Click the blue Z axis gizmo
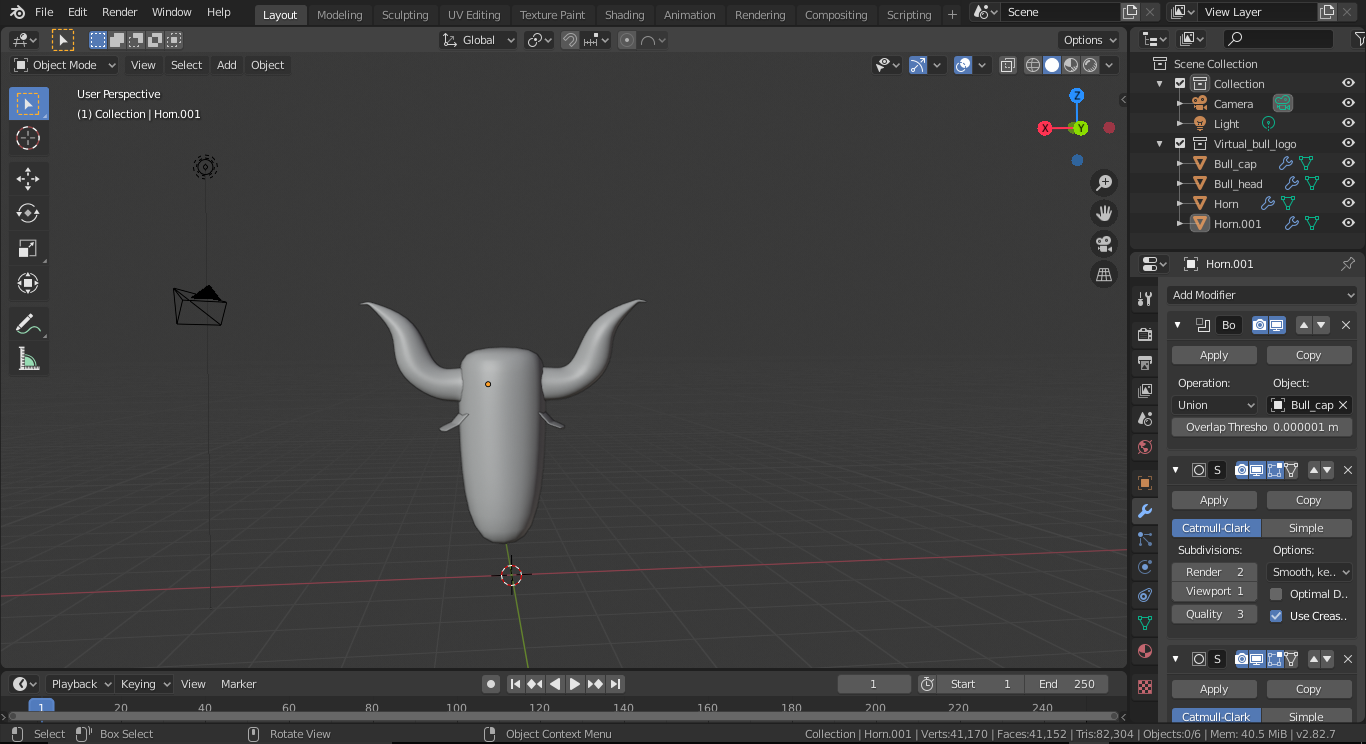 point(1077,96)
